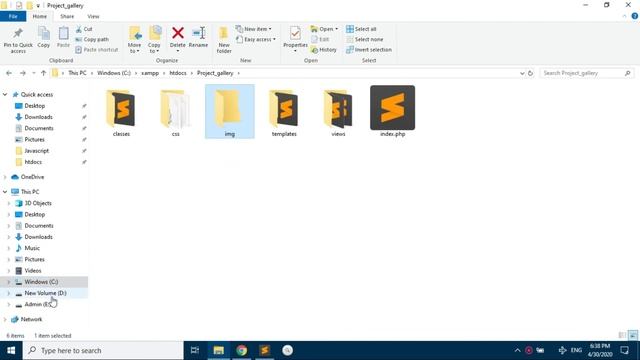Open Properties from the ribbon
The image size is (640, 360).
pos(295,38)
